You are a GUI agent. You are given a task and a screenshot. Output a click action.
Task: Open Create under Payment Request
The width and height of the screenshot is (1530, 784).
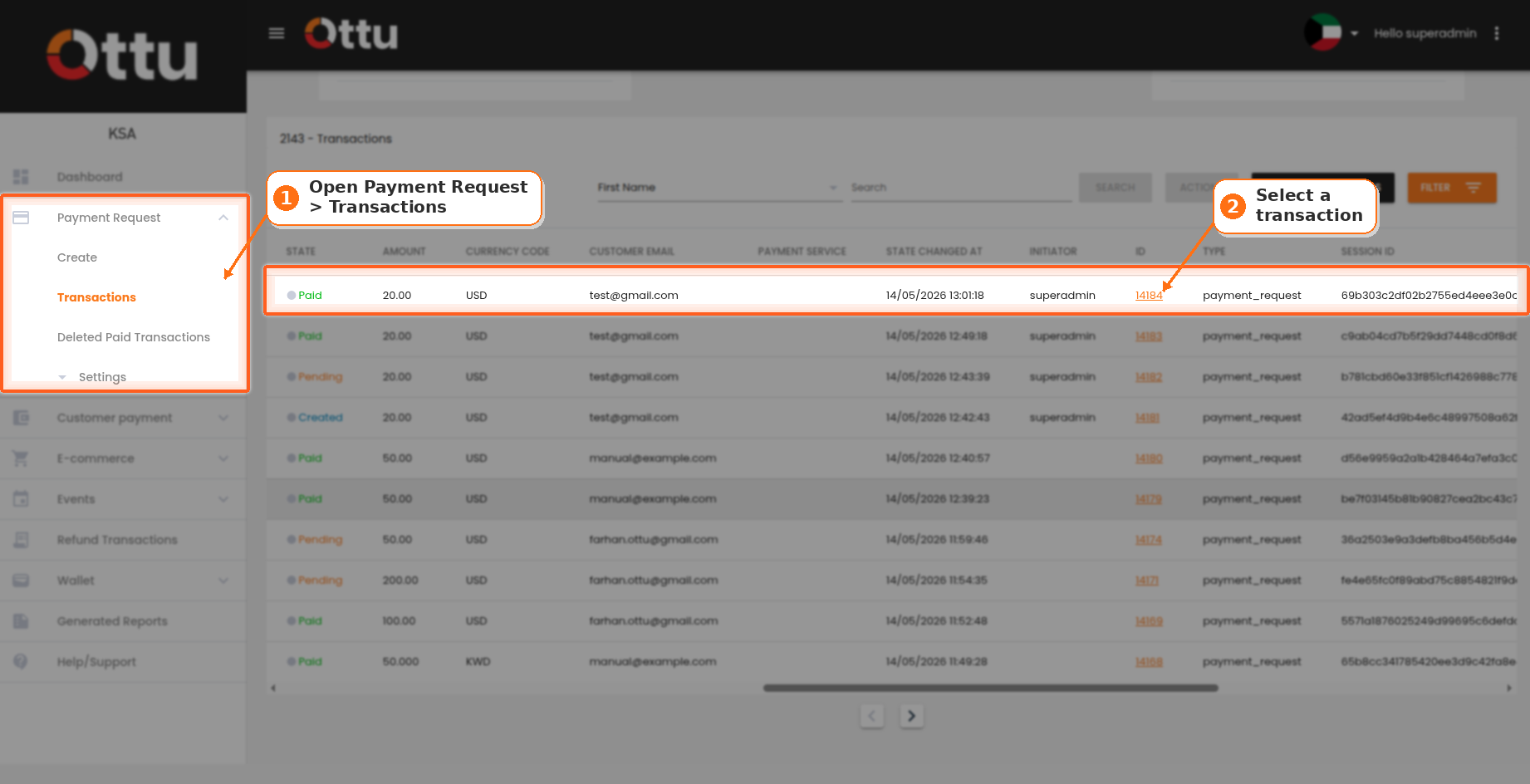(x=77, y=257)
